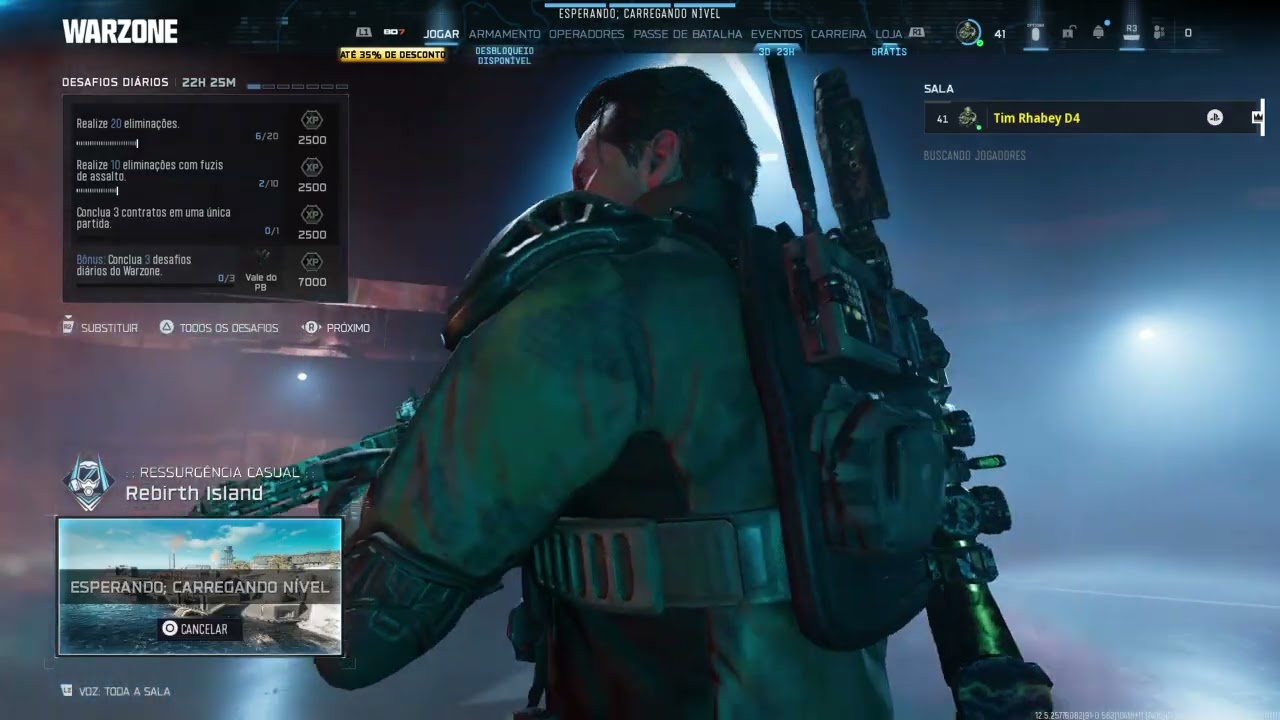Click the Até 35% de desconto banner
1280x720 pixels.
[392, 54]
